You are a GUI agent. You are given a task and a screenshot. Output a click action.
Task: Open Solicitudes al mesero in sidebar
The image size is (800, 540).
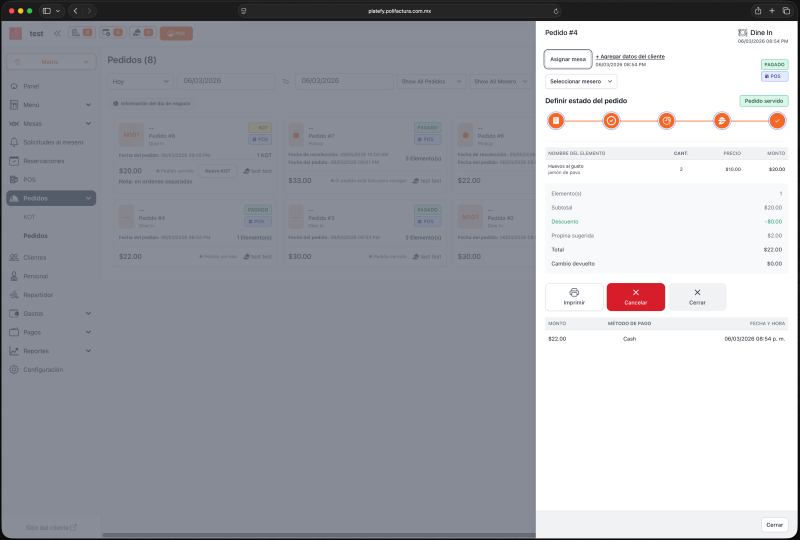(51, 142)
